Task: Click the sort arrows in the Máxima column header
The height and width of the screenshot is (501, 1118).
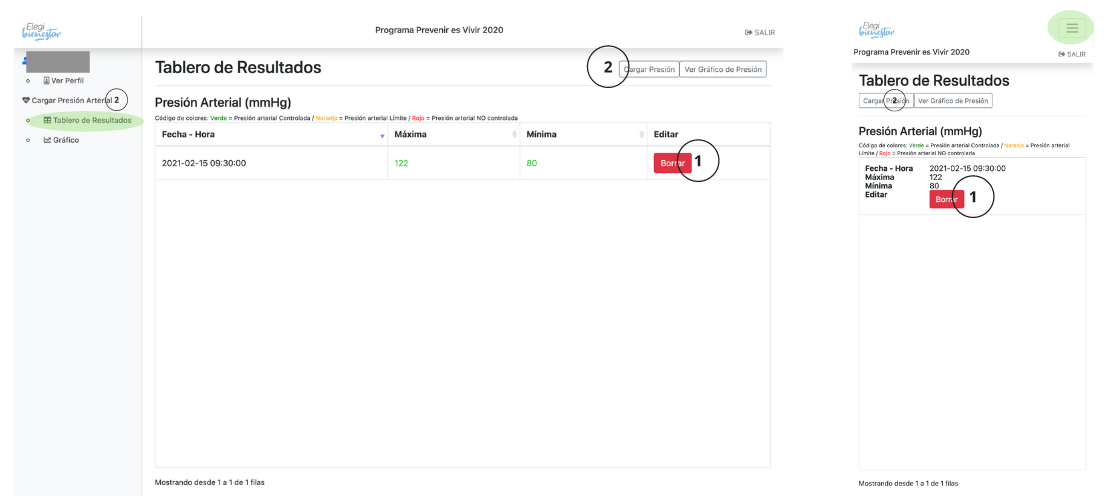Action: [513, 135]
